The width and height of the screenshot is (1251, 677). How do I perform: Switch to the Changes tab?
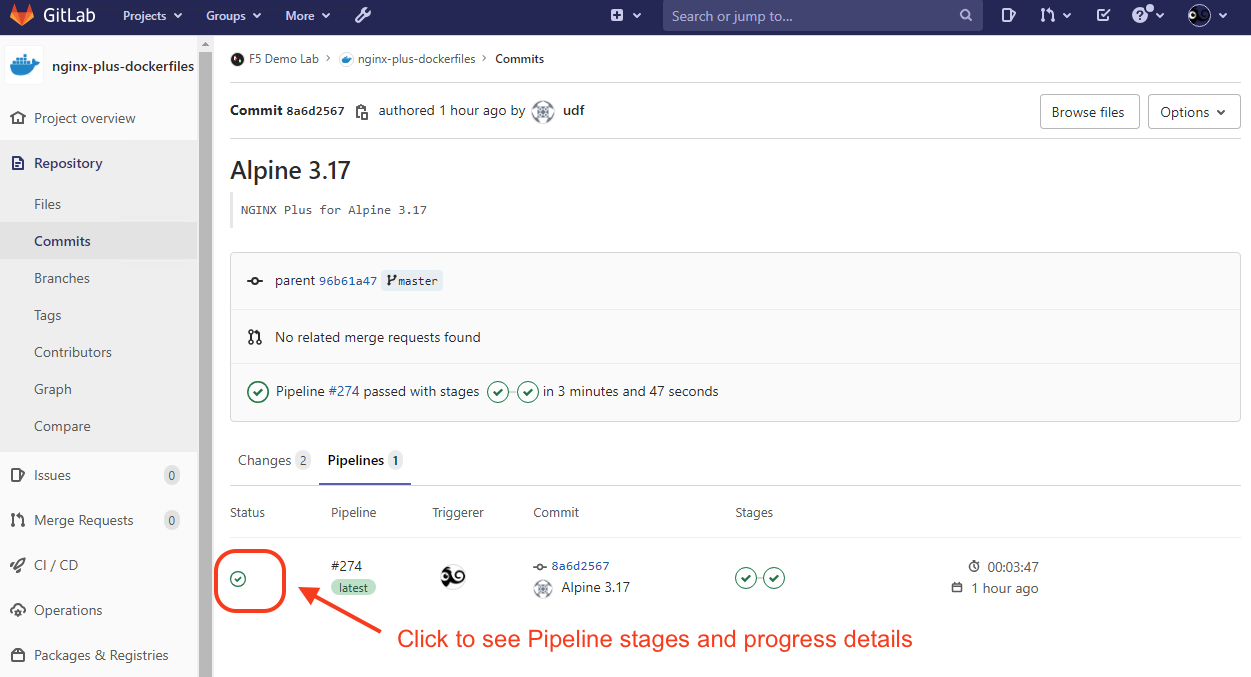point(274,461)
